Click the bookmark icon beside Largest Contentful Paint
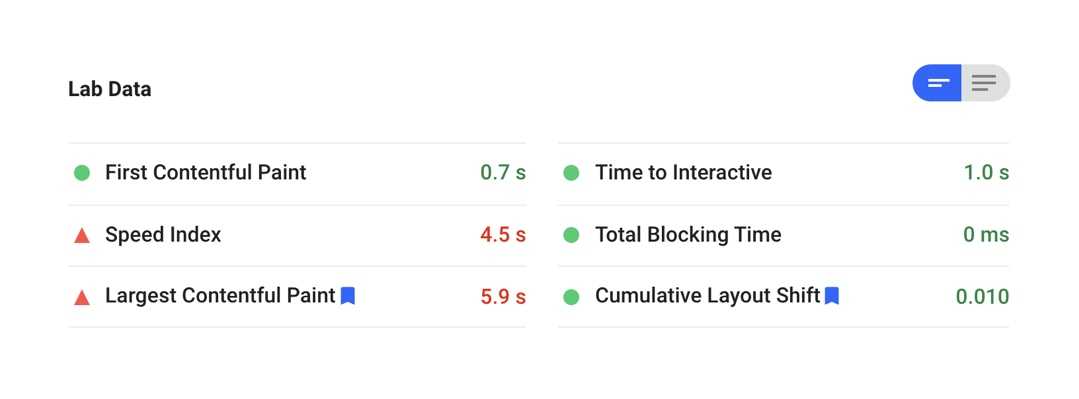 (348, 296)
